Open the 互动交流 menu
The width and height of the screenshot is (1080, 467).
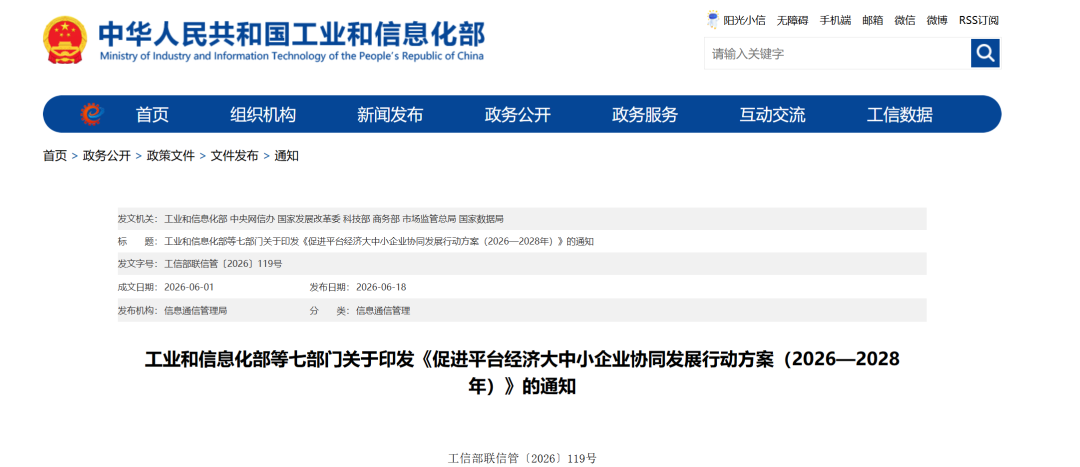point(772,114)
